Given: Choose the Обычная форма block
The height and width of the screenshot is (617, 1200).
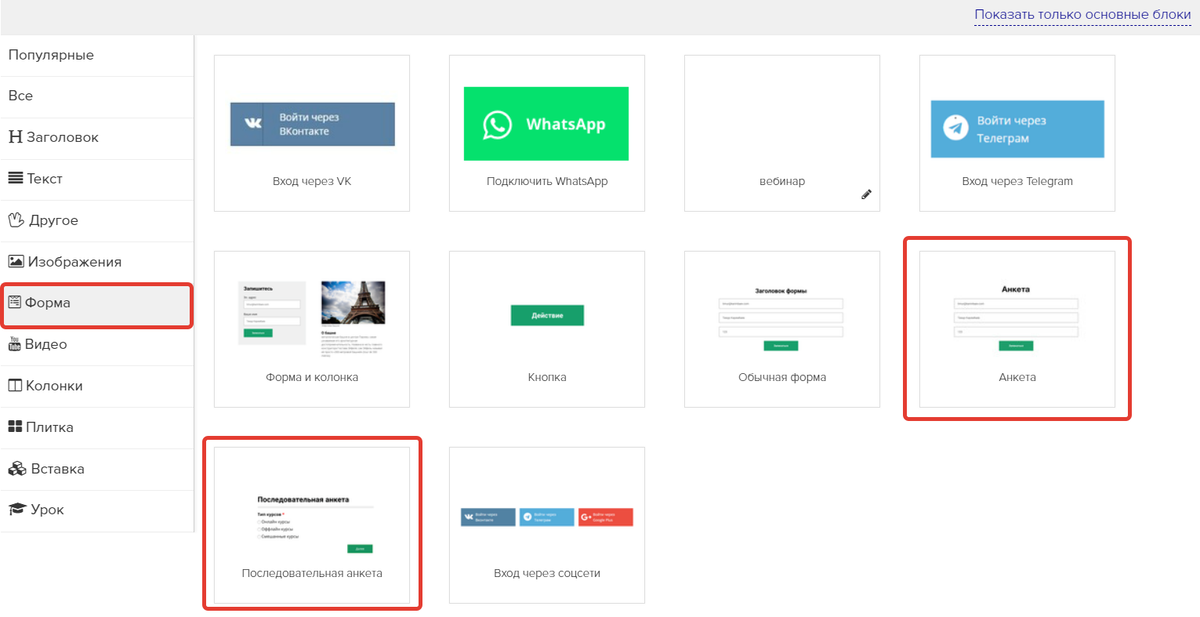Looking at the screenshot, I should tap(782, 329).
